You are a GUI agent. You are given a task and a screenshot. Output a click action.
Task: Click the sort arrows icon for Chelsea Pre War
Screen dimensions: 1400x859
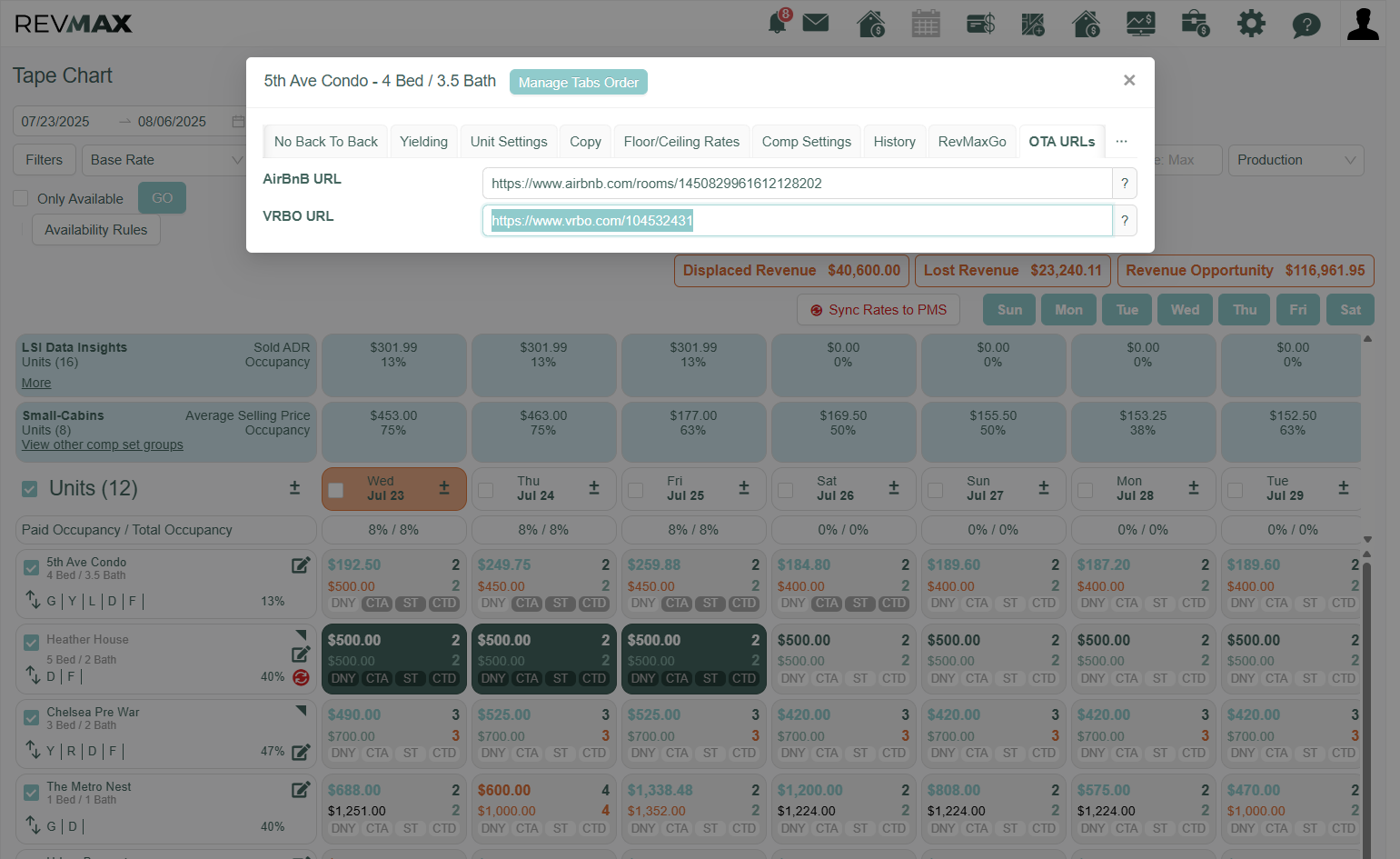click(33, 750)
